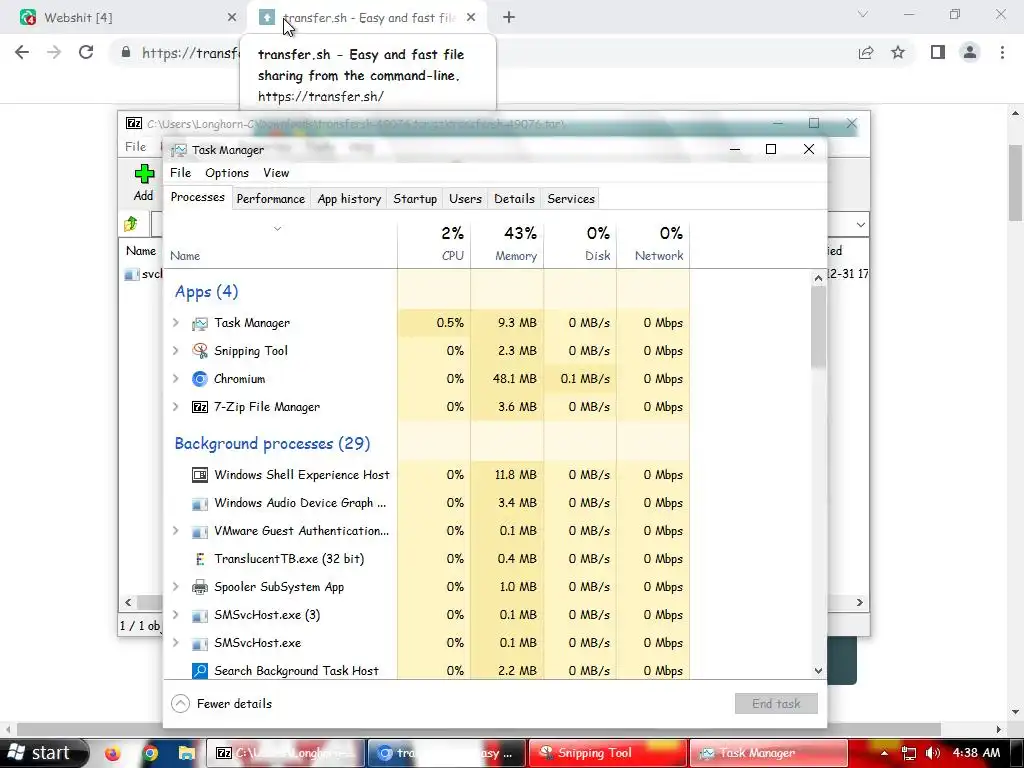Open the Services tab
This screenshot has height=768, width=1024.
[x=571, y=199]
